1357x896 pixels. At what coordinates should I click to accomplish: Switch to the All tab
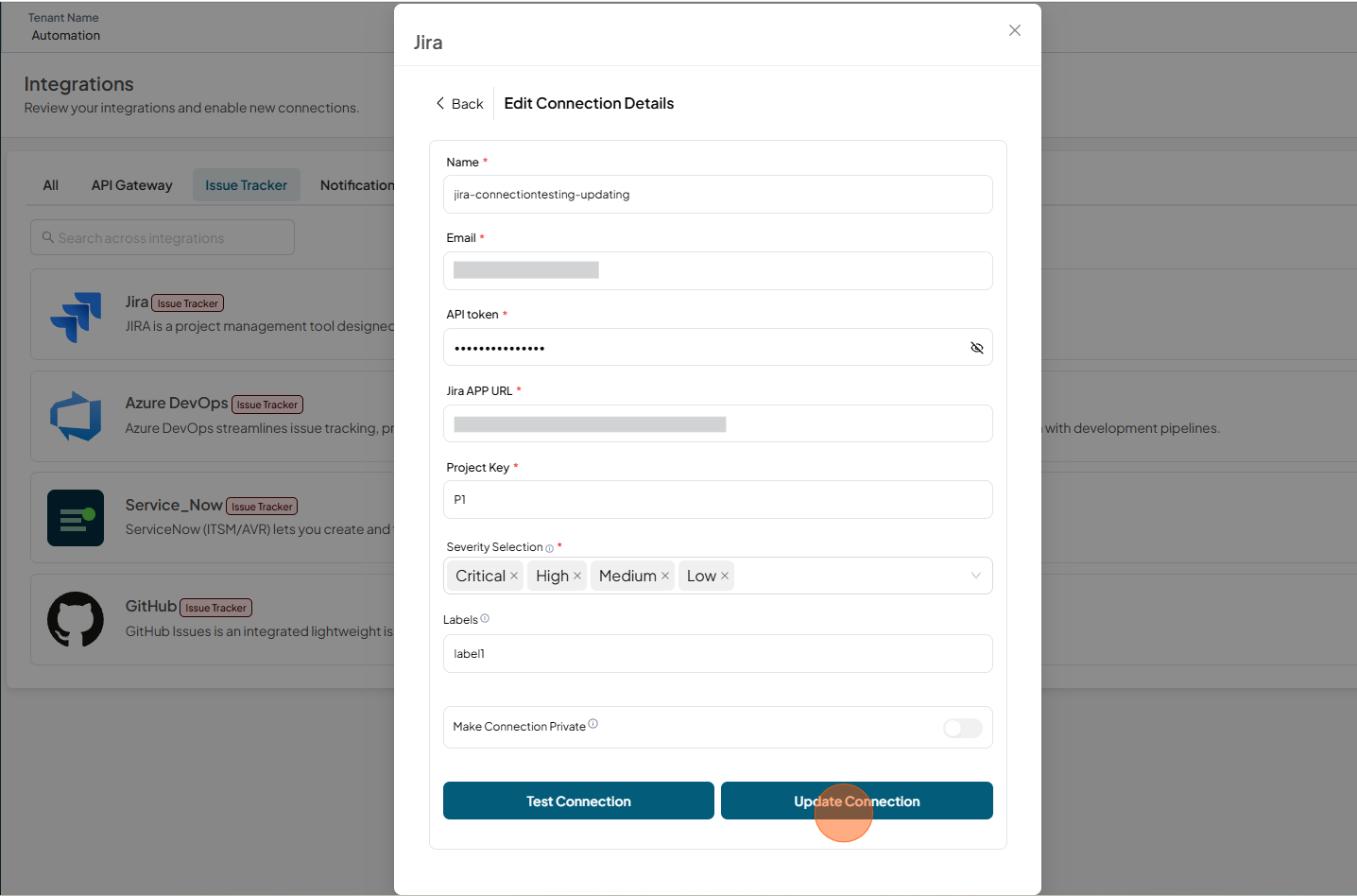pyautogui.click(x=51, y=185)
